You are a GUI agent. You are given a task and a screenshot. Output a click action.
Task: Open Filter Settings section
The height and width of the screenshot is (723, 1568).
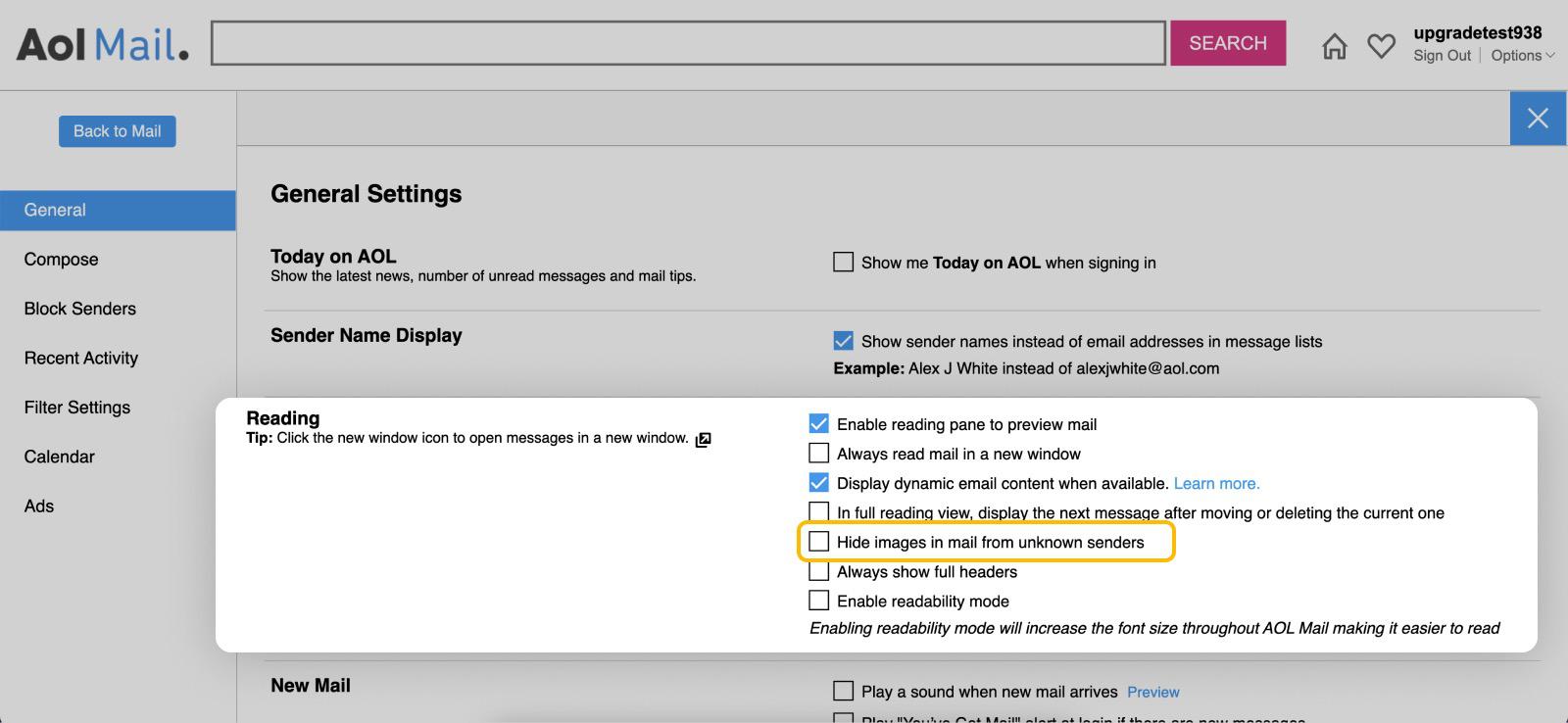[x=77, y=408]
